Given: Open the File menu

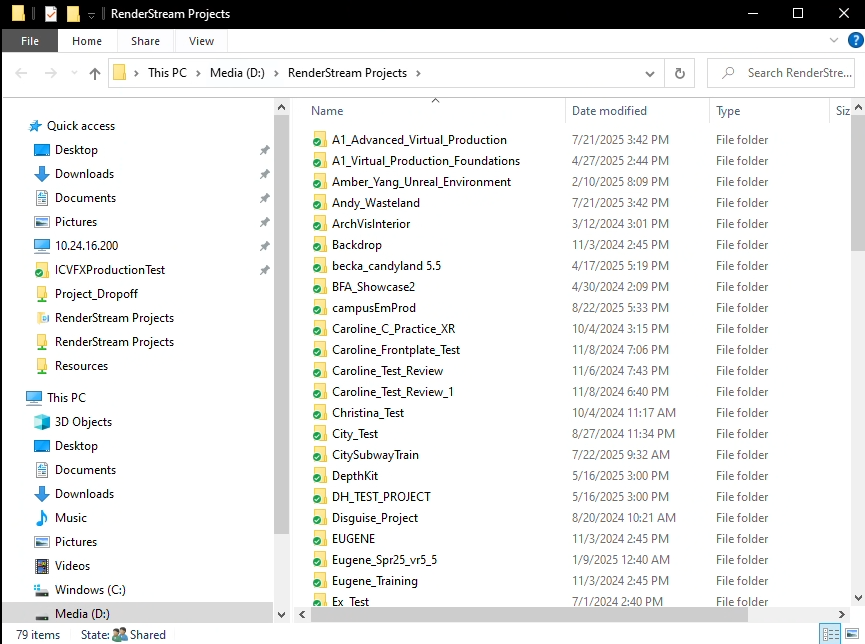Looking at the screenshot, I should [30, 41].
